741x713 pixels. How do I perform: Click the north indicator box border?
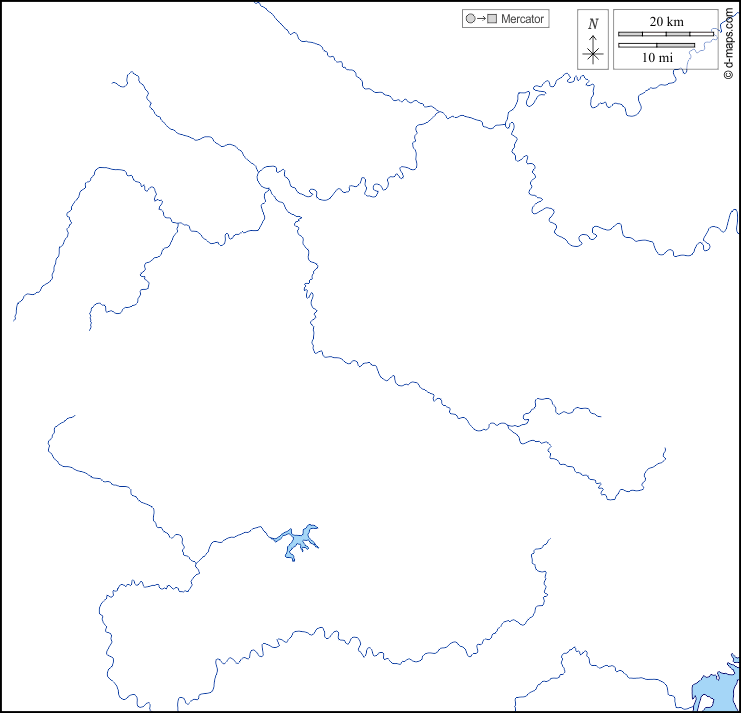point(579,40)
